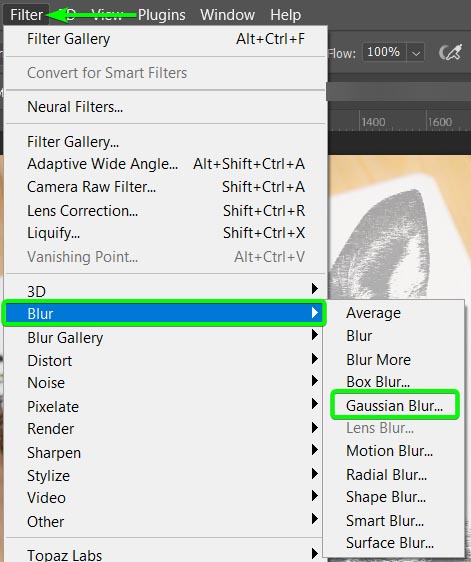Expand the Sharpen submenu

coord(165,452)
